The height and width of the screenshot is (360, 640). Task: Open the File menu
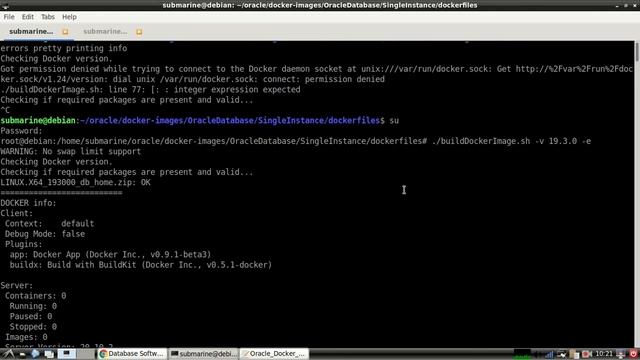(x=9, y=17)
